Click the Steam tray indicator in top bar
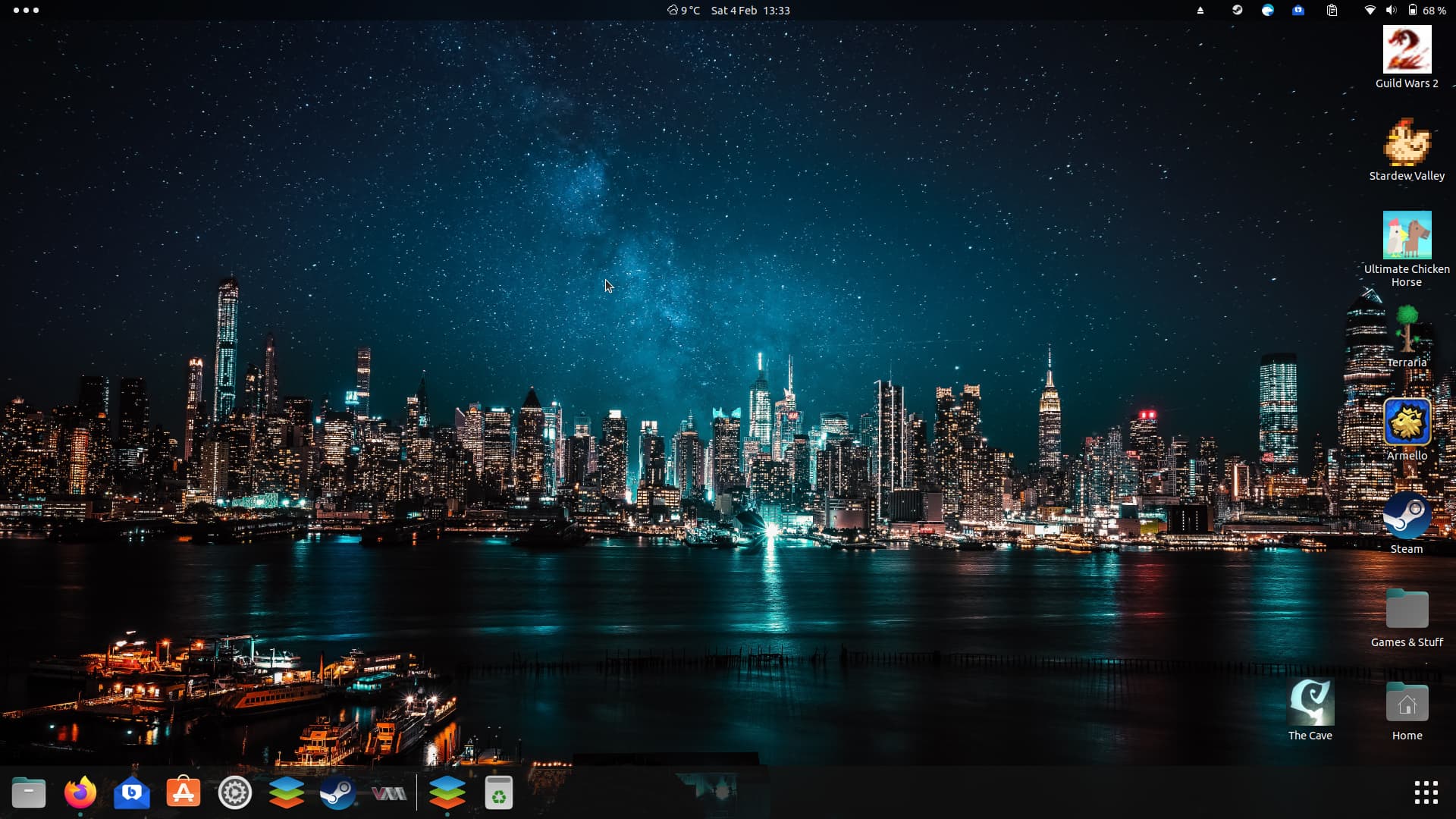 click(x=1237, y=11)
